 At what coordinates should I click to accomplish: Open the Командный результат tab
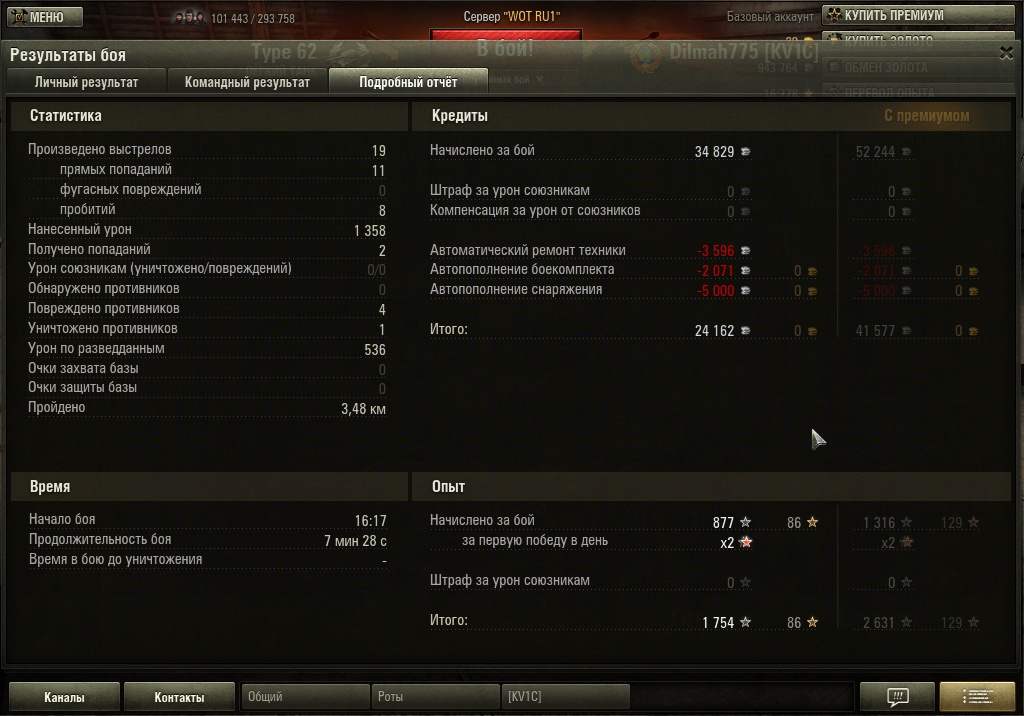coord(247,82)
